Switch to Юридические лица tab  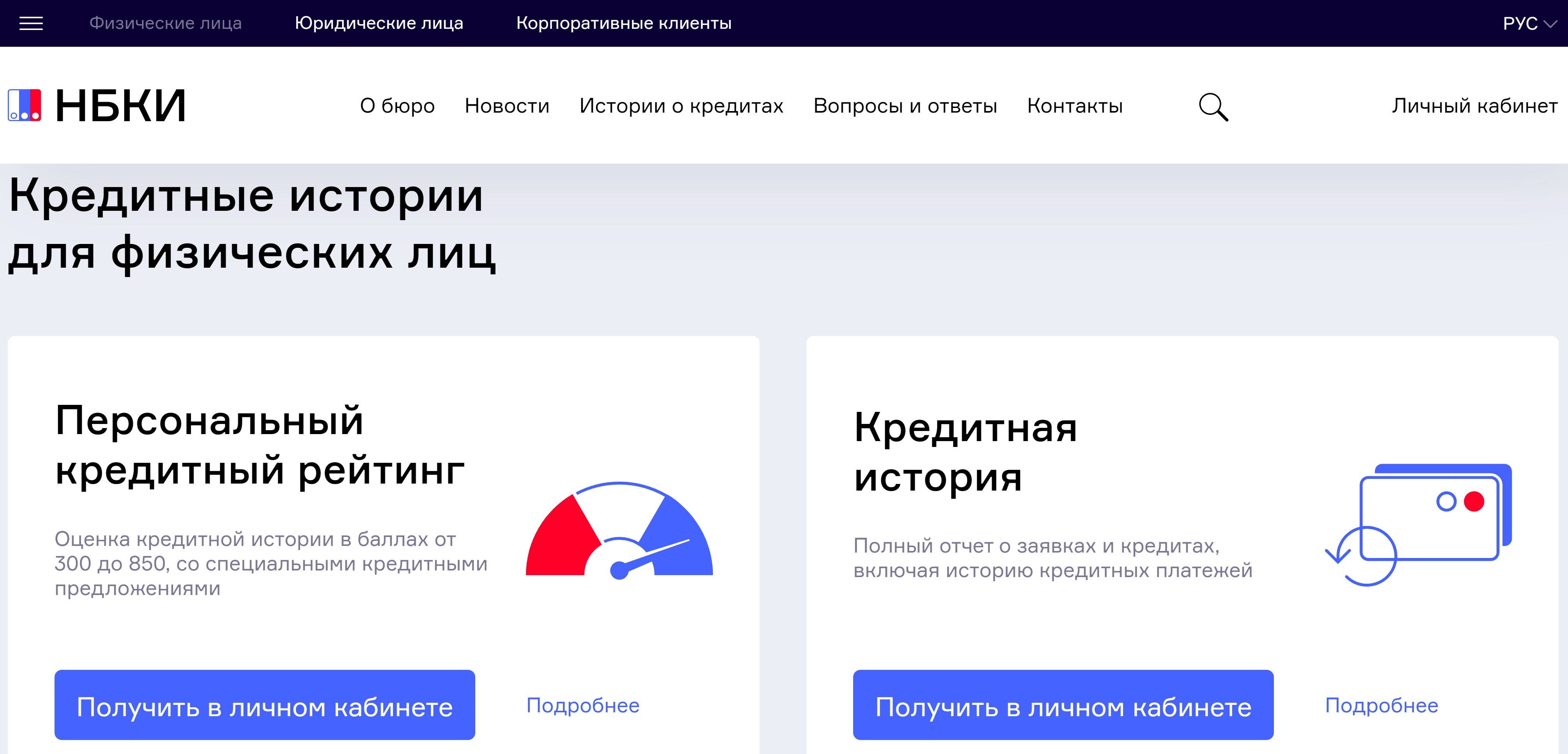pos(379,23)
